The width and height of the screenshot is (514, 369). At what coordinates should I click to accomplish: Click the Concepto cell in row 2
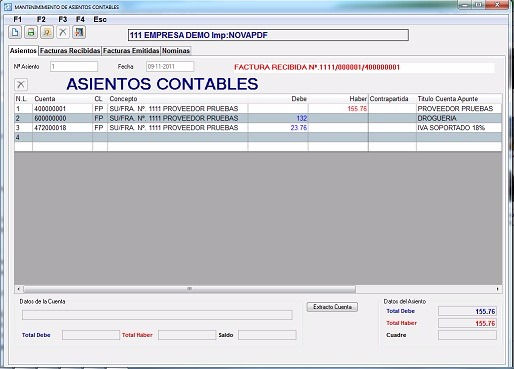(x=178, y=118)
